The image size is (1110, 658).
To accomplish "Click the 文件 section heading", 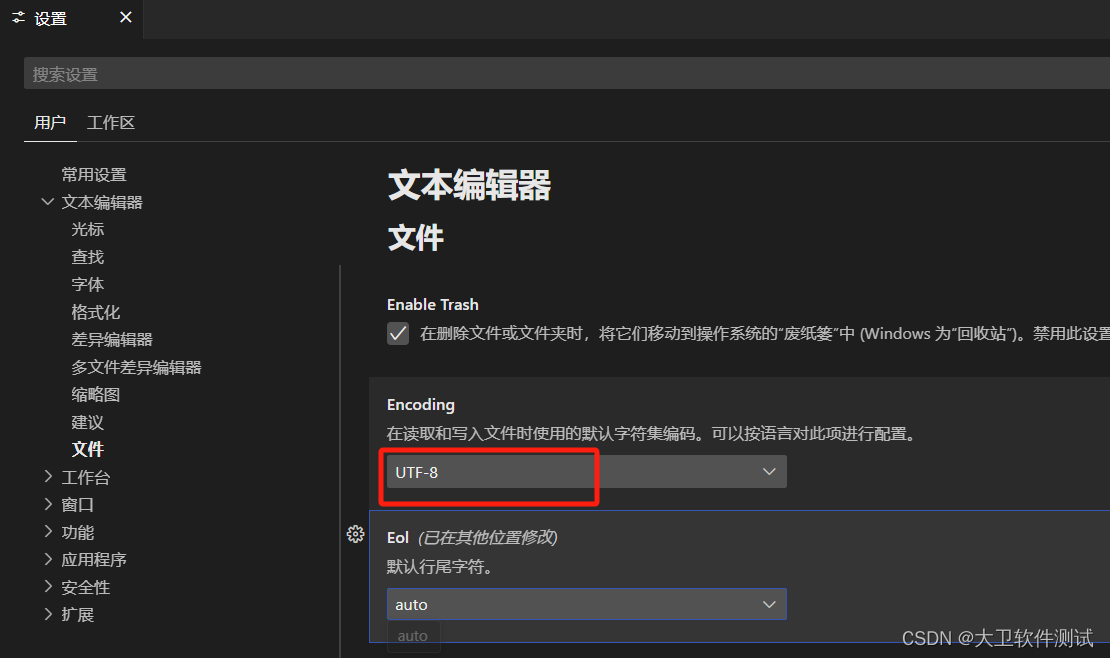I will 416,238.
